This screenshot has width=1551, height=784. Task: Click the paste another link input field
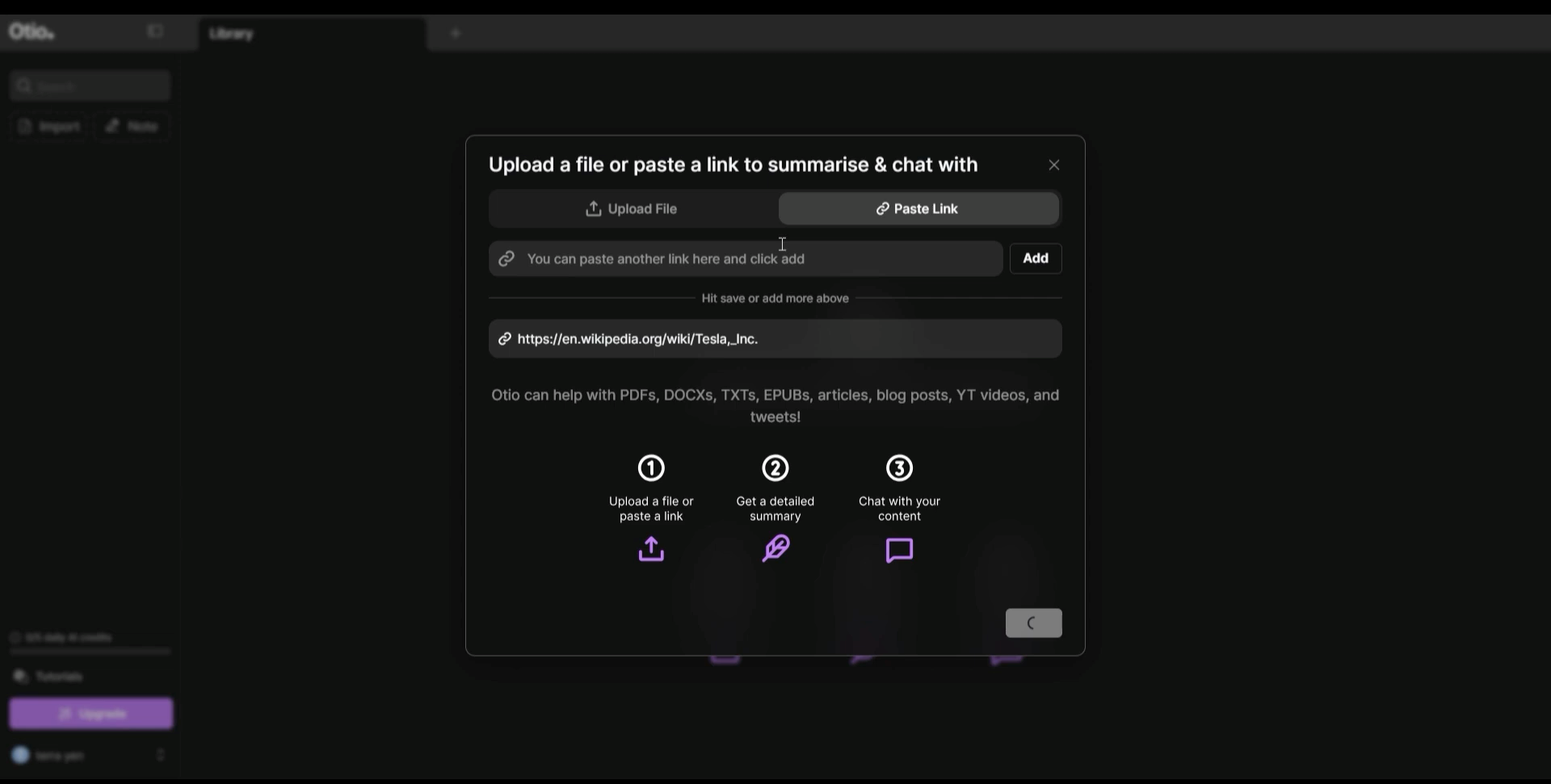pyautogui.click(x=746, y=259)
